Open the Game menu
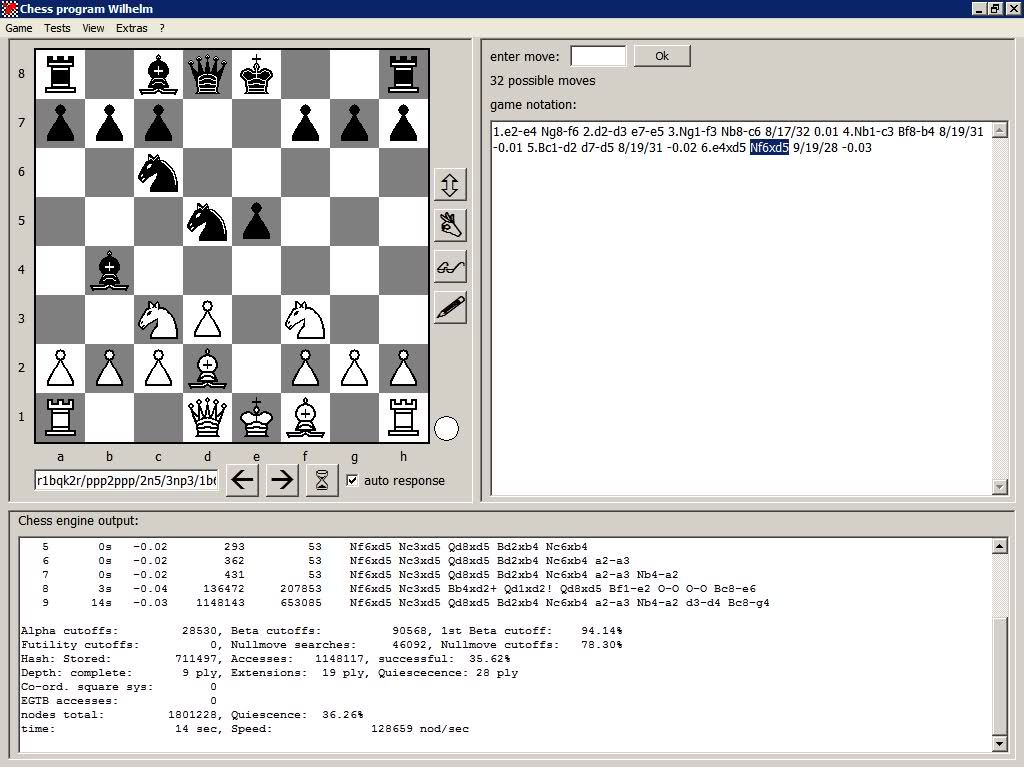This screenshot has width=1024, height=768. click(19, 28)
